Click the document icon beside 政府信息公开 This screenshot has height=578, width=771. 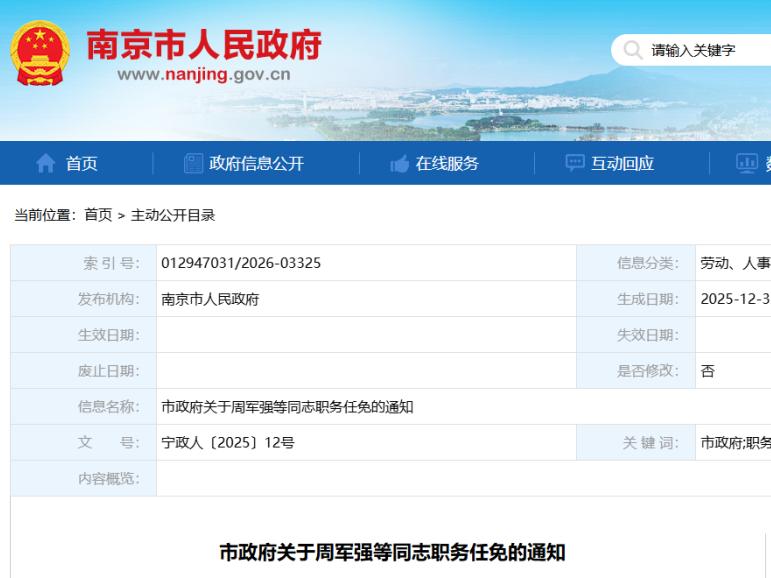coord(193,163)
